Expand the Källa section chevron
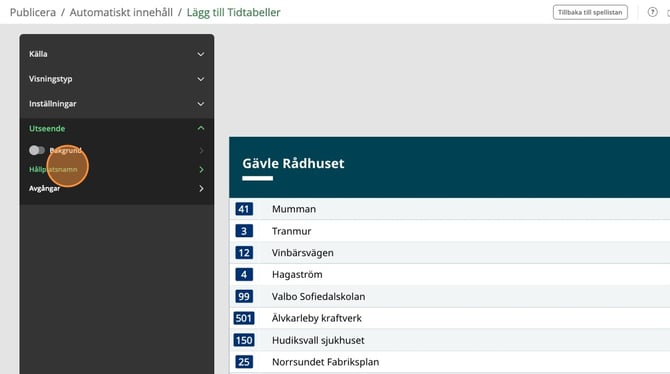 [200, 54]
